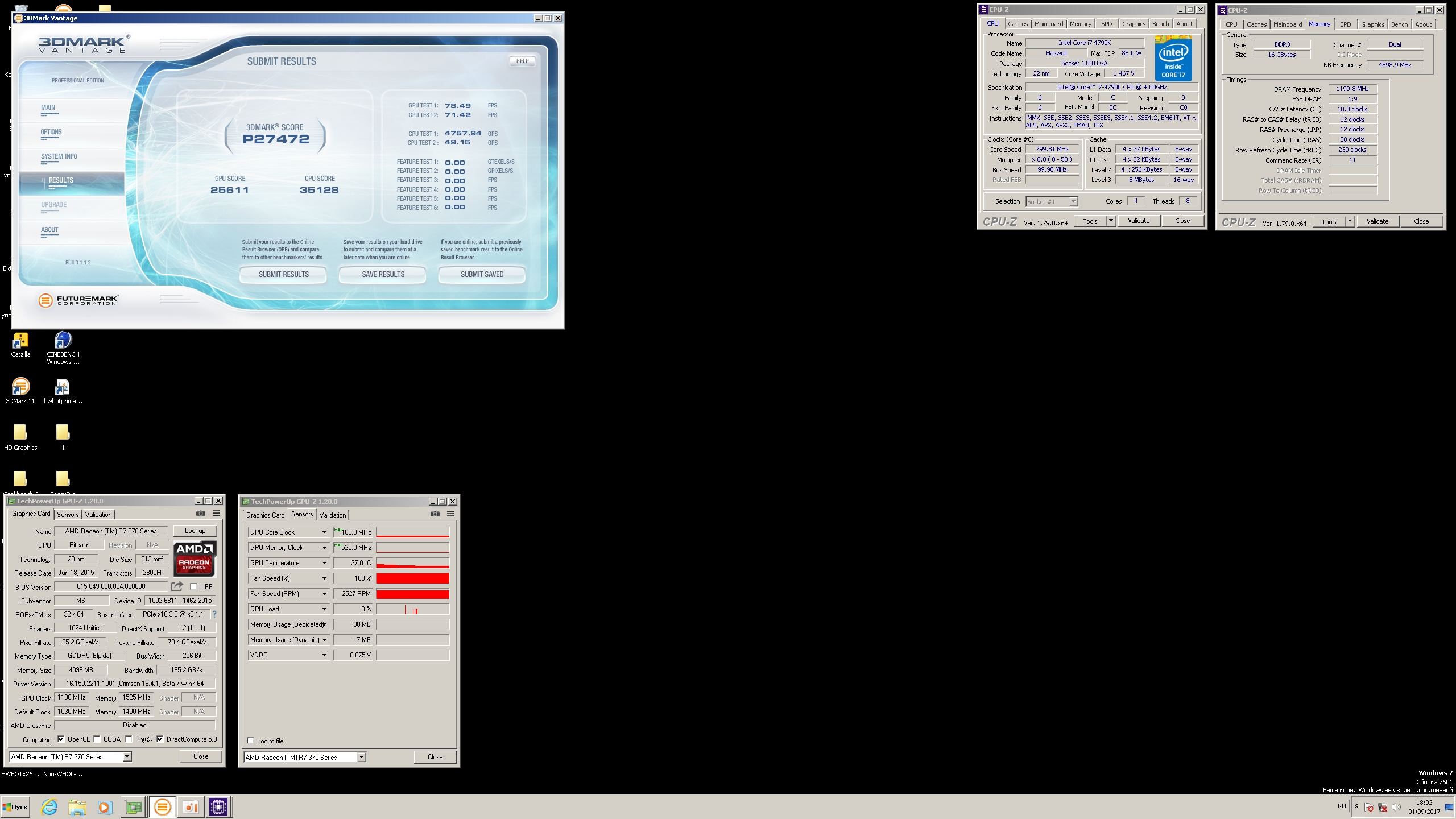The image size is (1456, 819).
Task: Expand Fan Speed (RPM) sensor dropdown
Action: point(324,594)
